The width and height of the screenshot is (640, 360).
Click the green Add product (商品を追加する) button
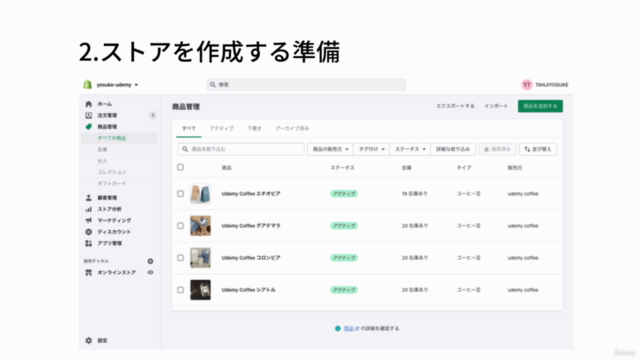point(540,106)
